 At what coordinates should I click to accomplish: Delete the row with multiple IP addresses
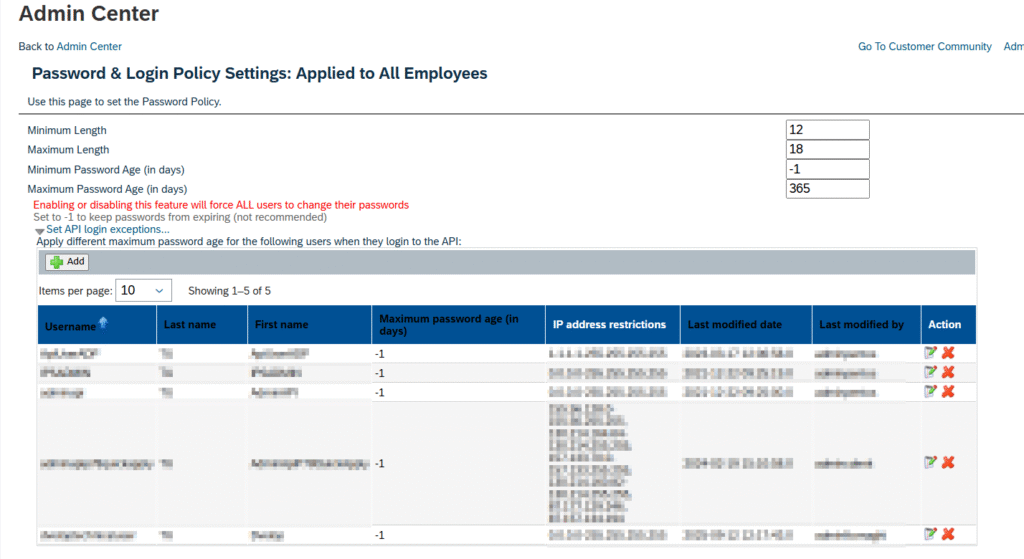pyautogui.click(x=948, y=462)
